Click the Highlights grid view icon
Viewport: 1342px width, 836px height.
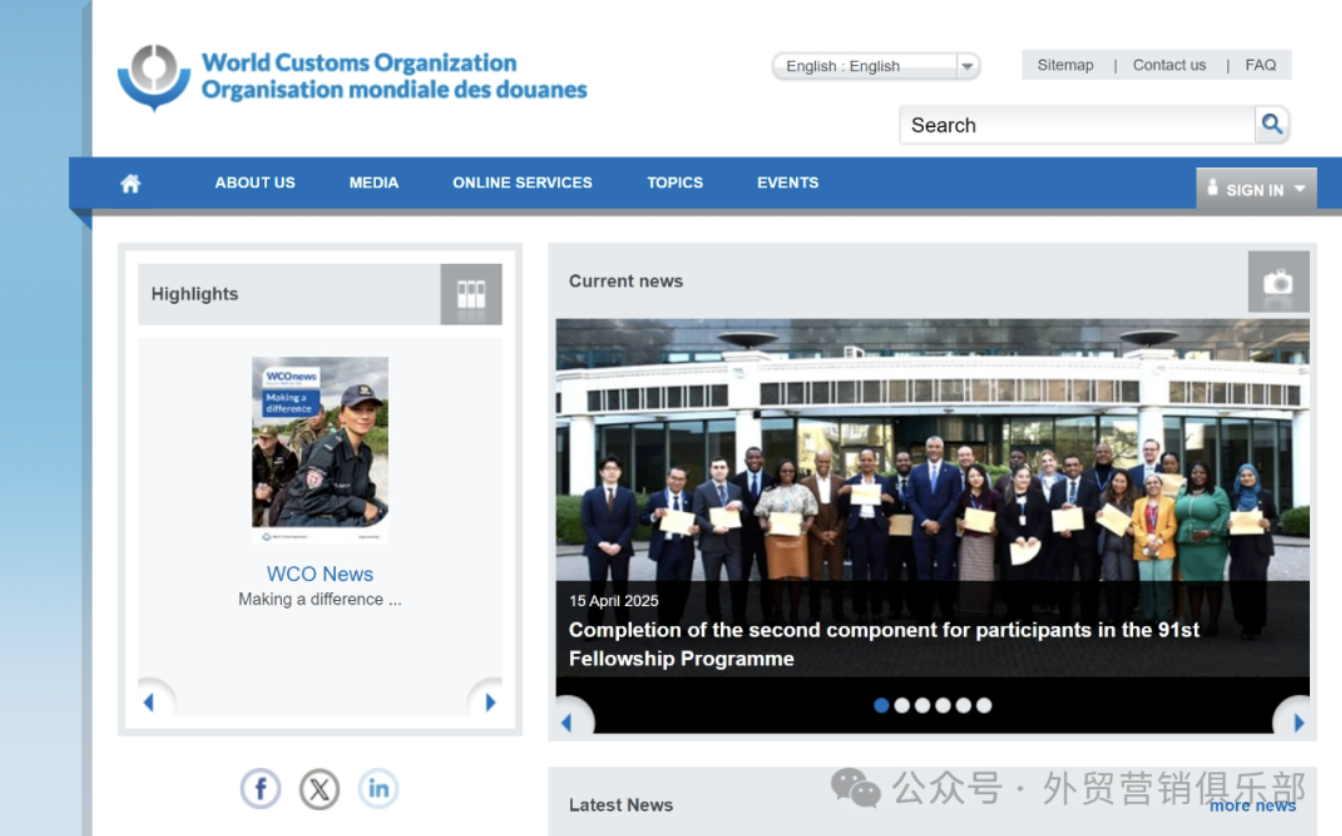pyautogui.click(x=471, y=294)
